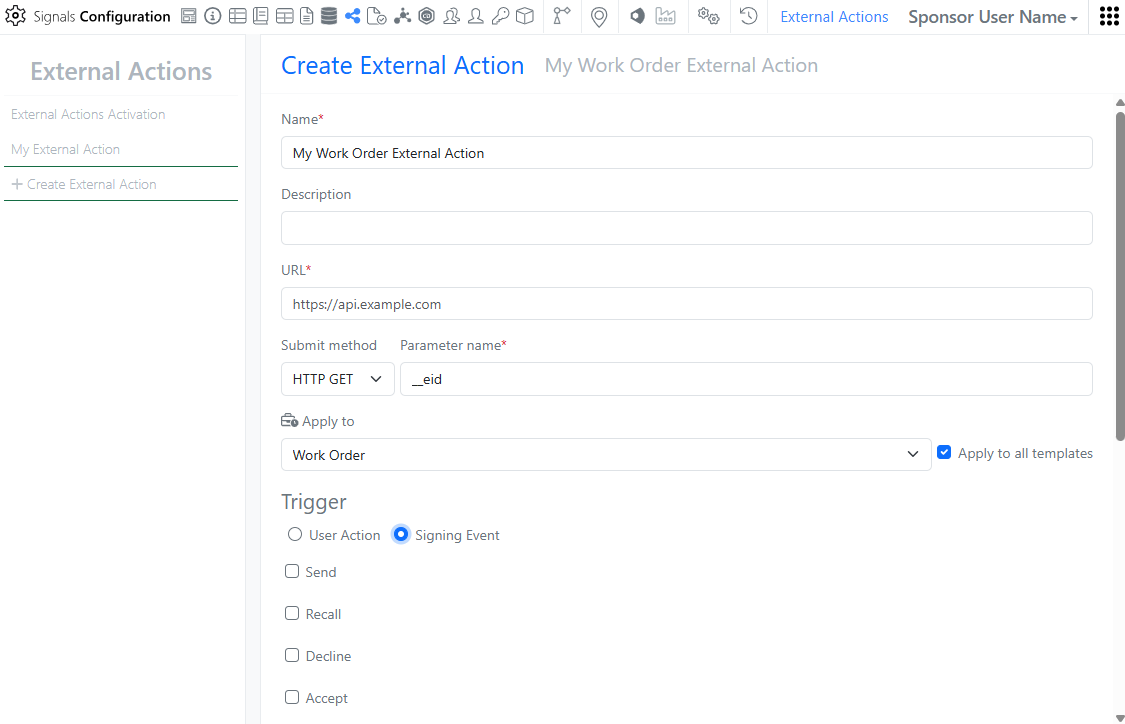Screen dimensions: 1125x724
Task: Open the document with checkmark icon
Action: point(377,16)
